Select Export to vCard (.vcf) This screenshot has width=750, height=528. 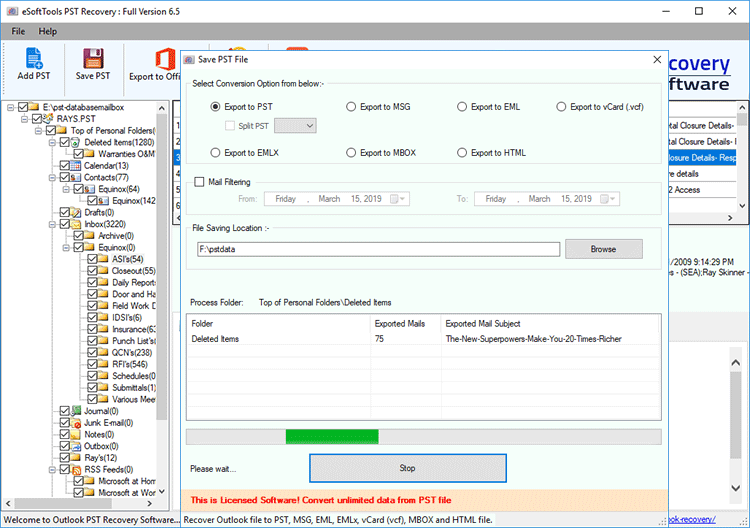[x=561, y=107]
